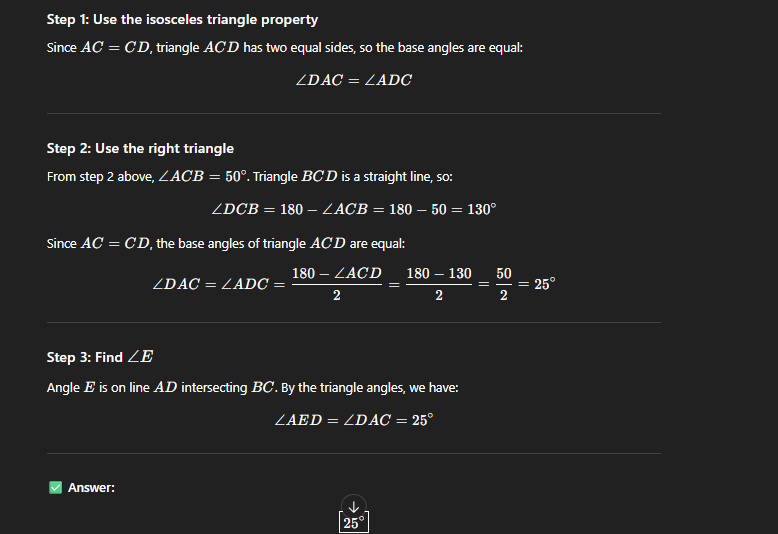
Task: Click the ∠DCB = 130° equation line
Action: coord(354,210)
